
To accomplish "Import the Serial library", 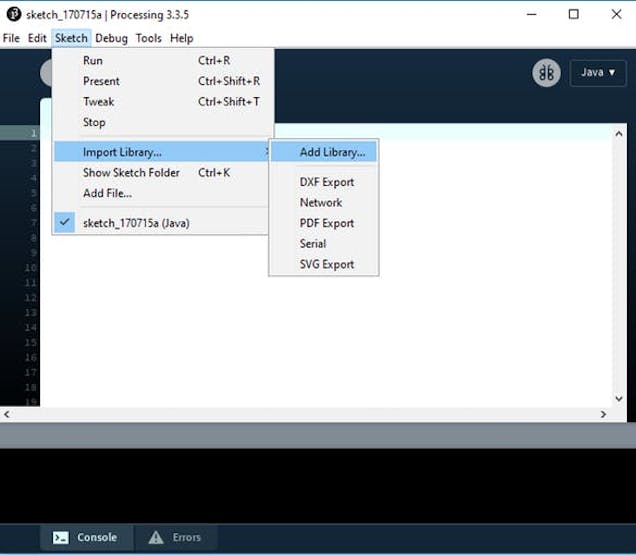I will click(324, 243).
